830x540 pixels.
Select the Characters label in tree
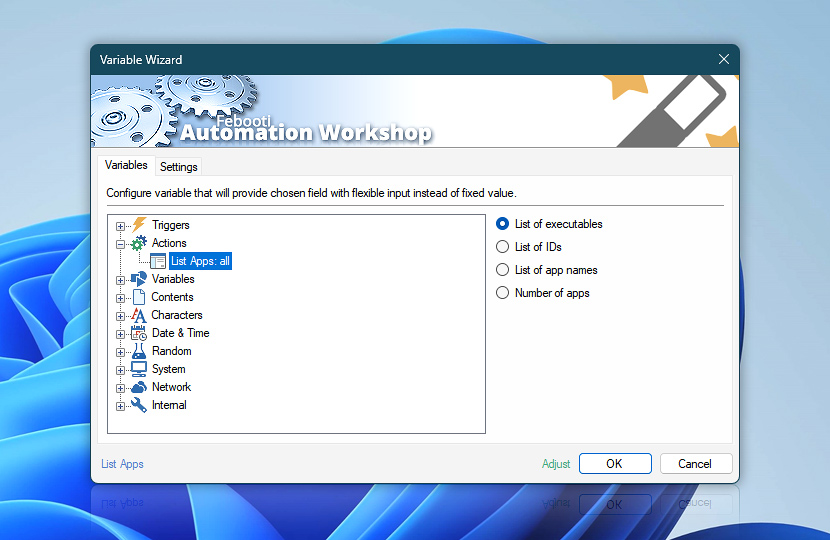coord(177,315)
